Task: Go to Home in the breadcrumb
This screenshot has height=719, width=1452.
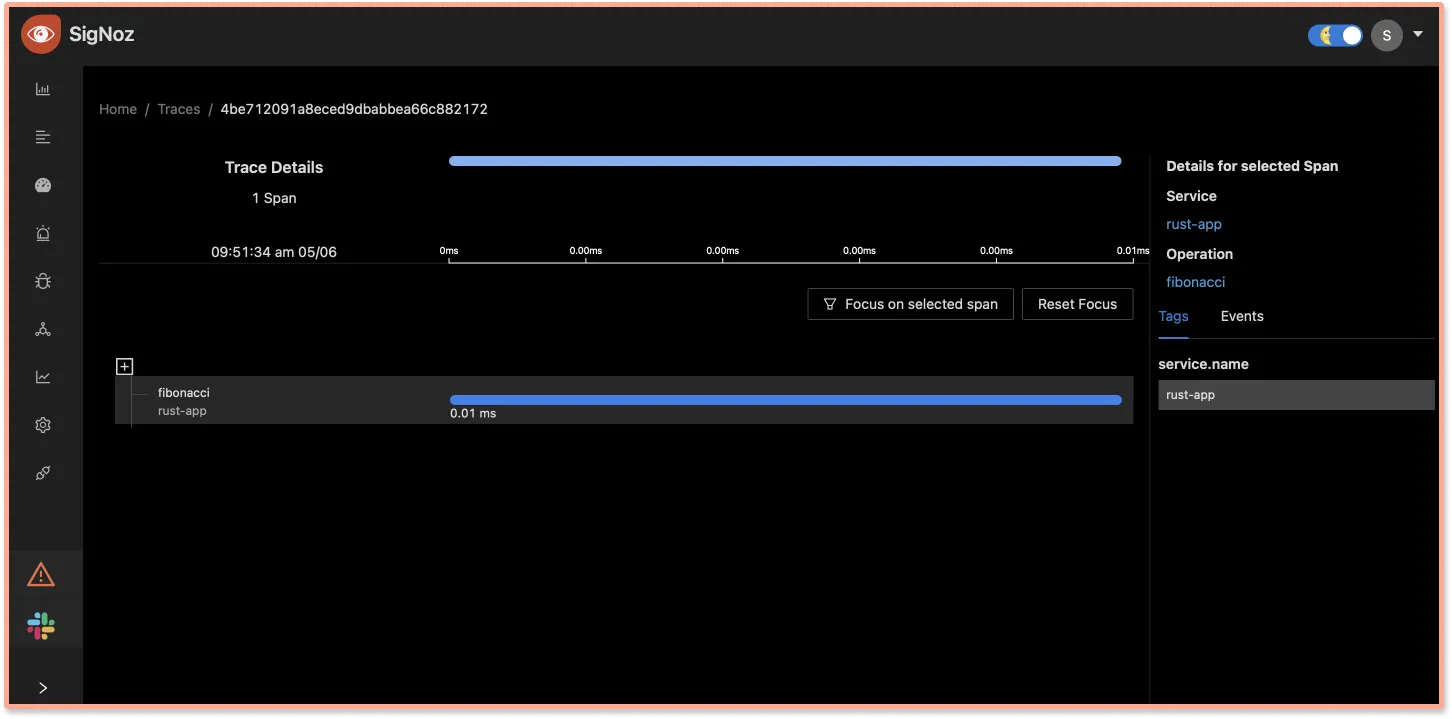Action: 118,109
